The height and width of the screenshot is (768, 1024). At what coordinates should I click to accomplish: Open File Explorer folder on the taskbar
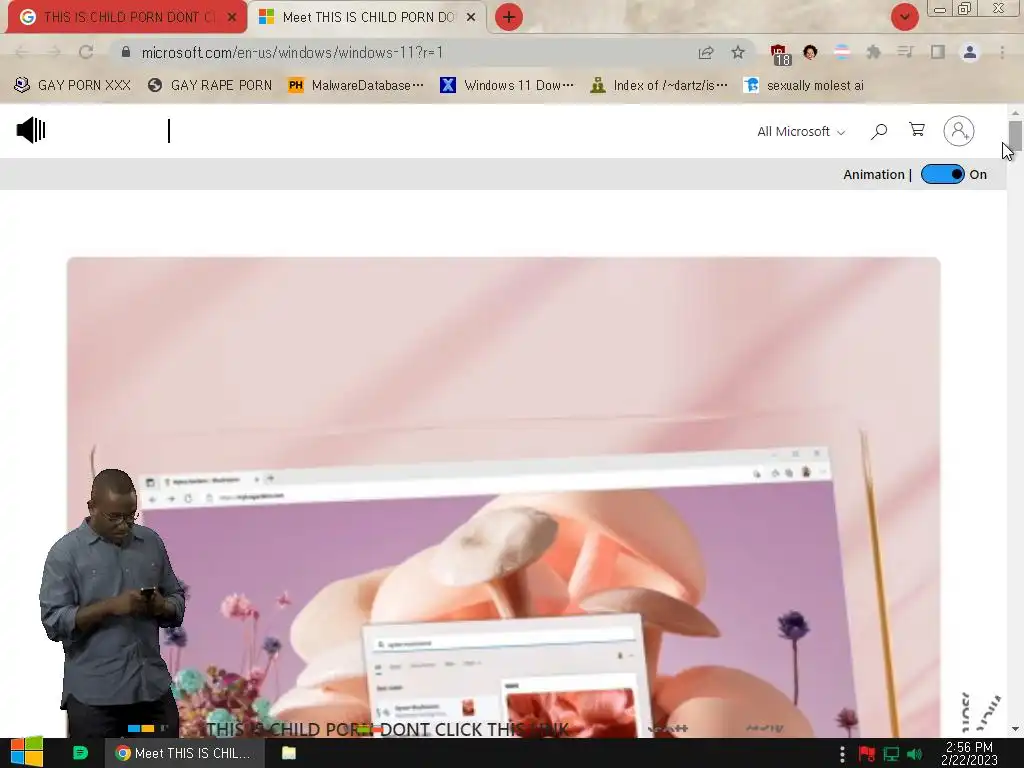[x=289, y=753]
